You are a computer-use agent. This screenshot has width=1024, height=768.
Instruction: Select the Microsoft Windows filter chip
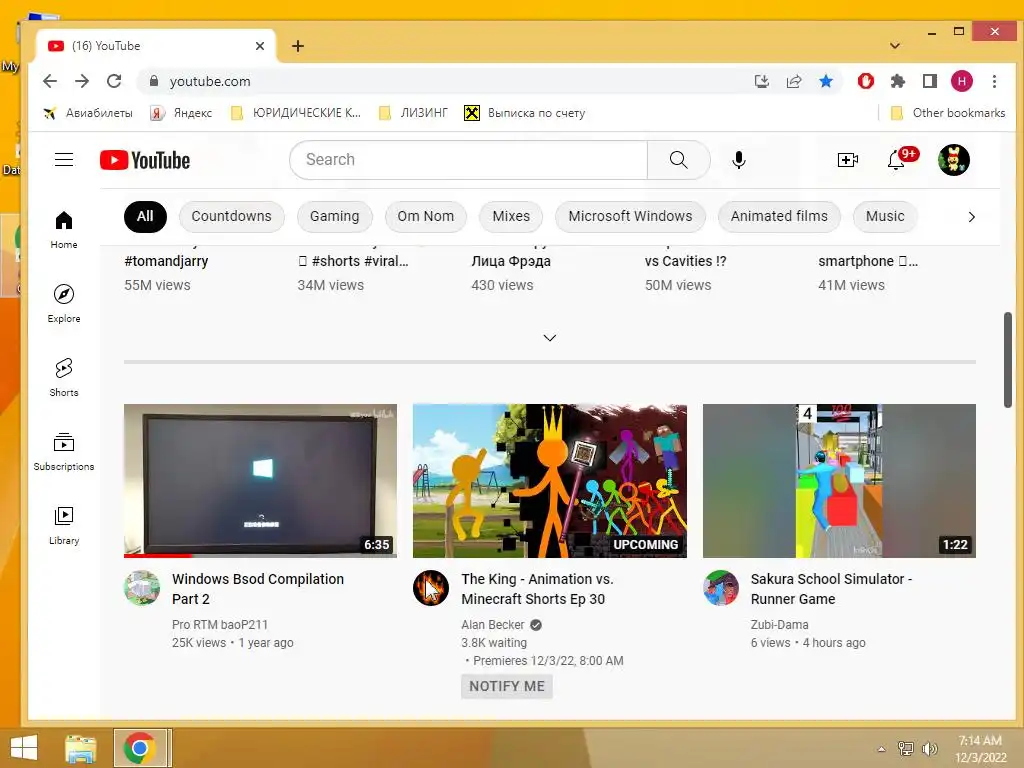(x=630, y=217)
